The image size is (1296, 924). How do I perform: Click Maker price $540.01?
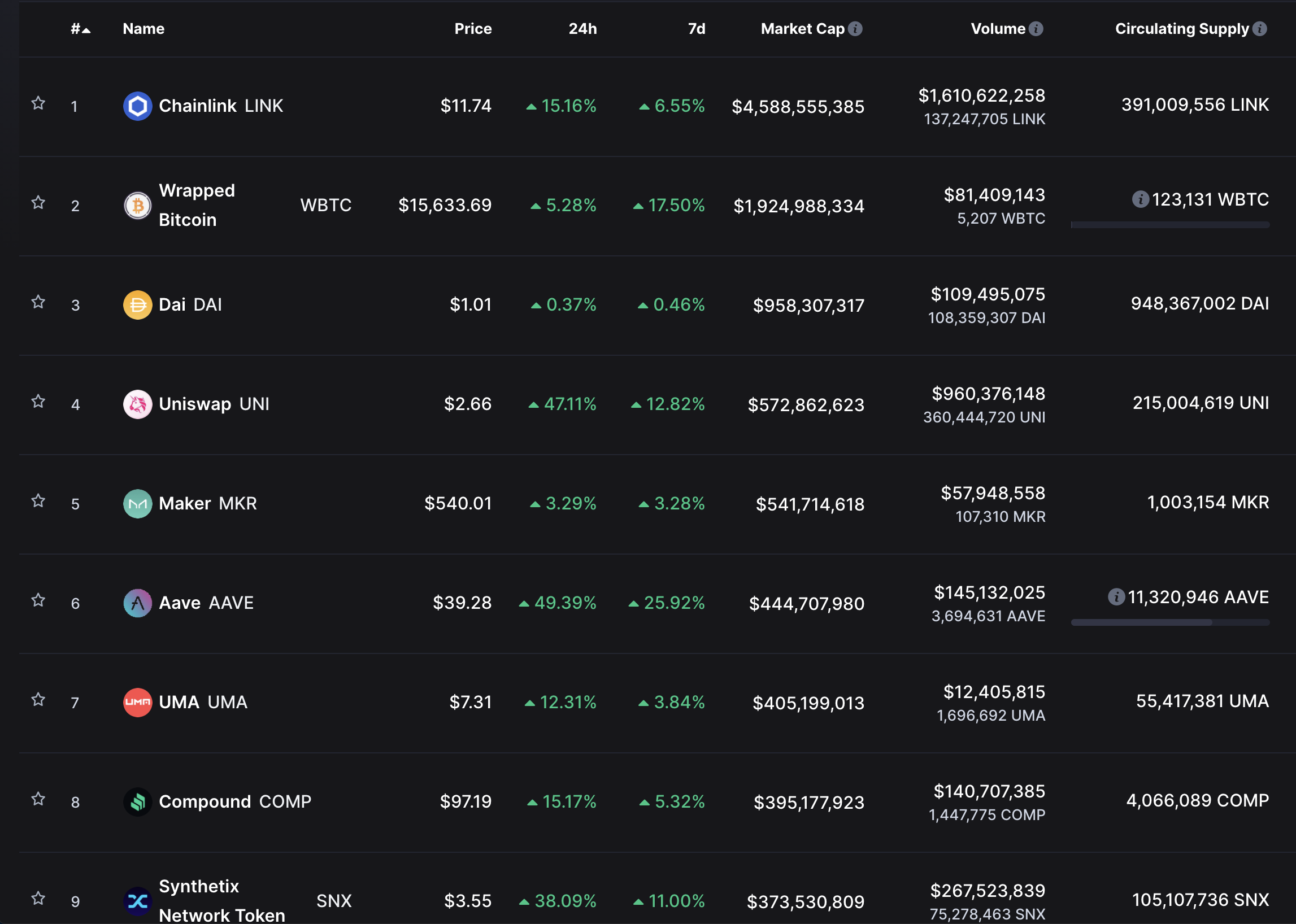(458, 503)
